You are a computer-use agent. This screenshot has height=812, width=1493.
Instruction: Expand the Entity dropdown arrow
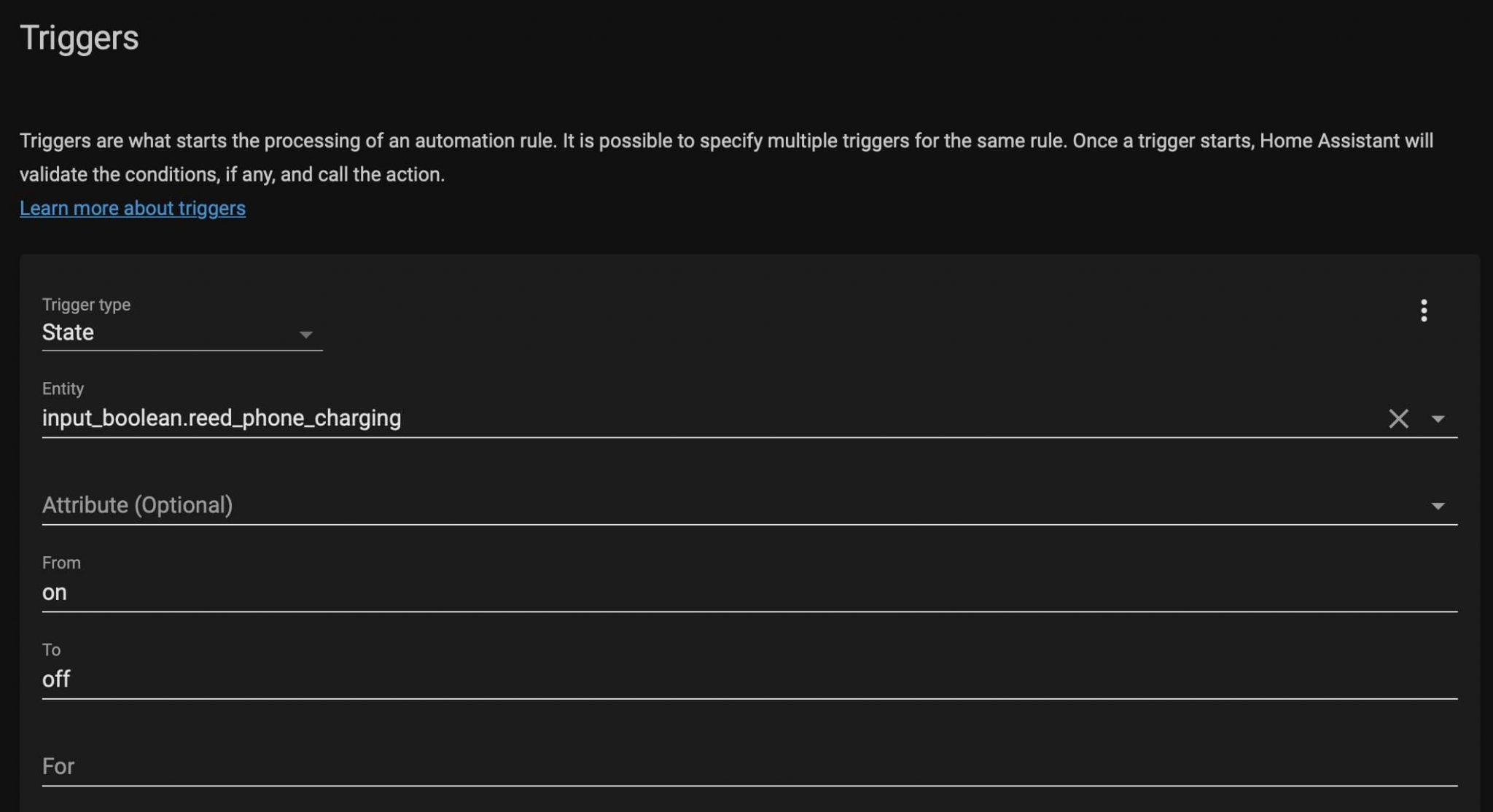[1438, 419]
